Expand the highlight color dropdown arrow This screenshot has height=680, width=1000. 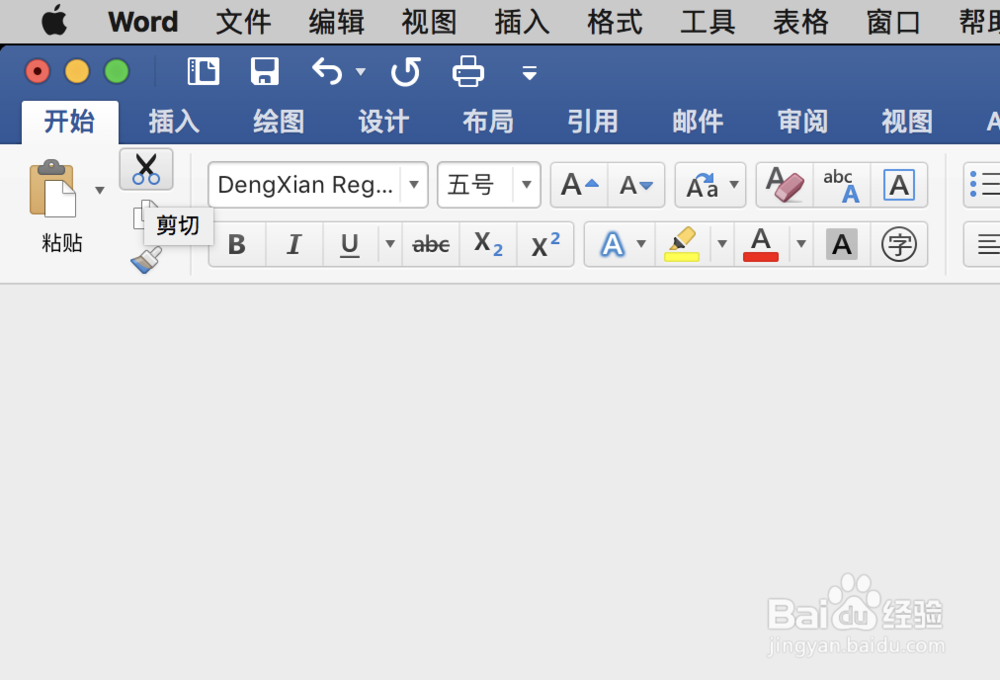pos(722,244)
